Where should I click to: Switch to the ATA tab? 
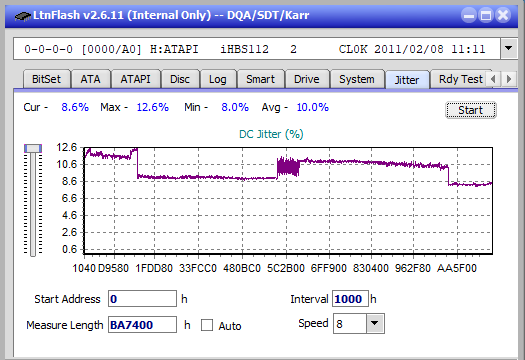(x=90, y=79)
